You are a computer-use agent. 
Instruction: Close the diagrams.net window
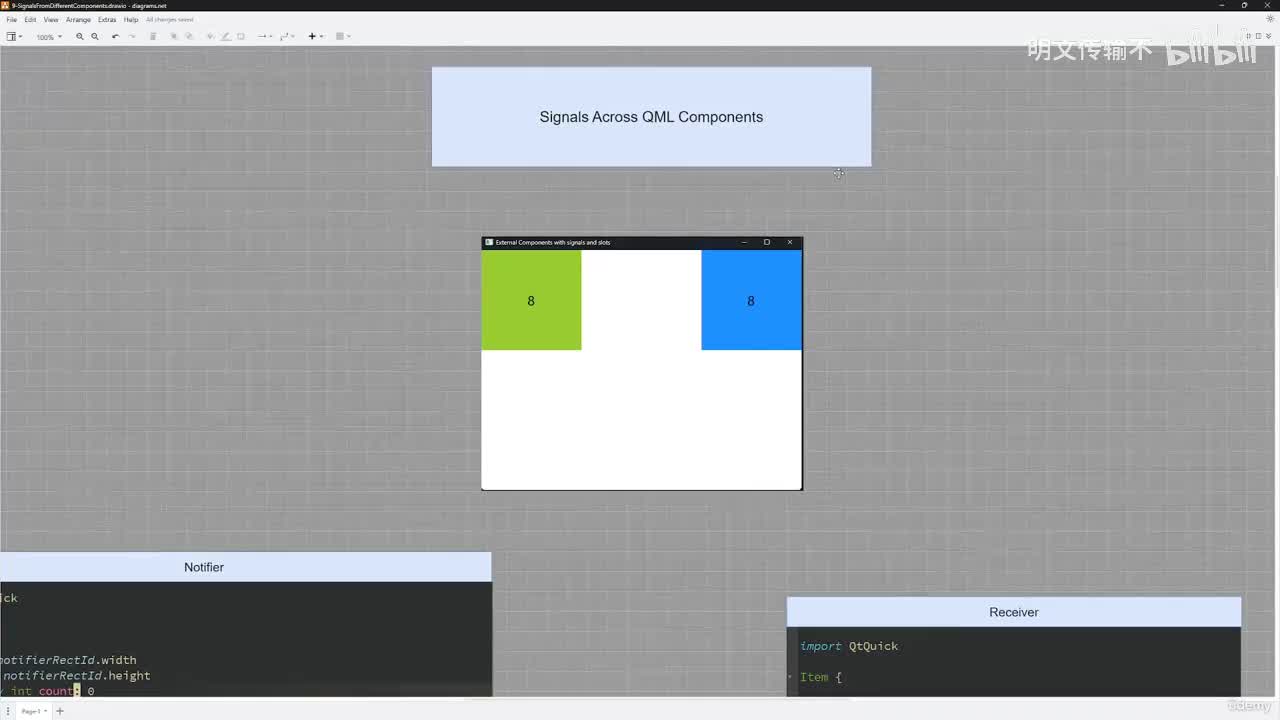pos(1267,5)
